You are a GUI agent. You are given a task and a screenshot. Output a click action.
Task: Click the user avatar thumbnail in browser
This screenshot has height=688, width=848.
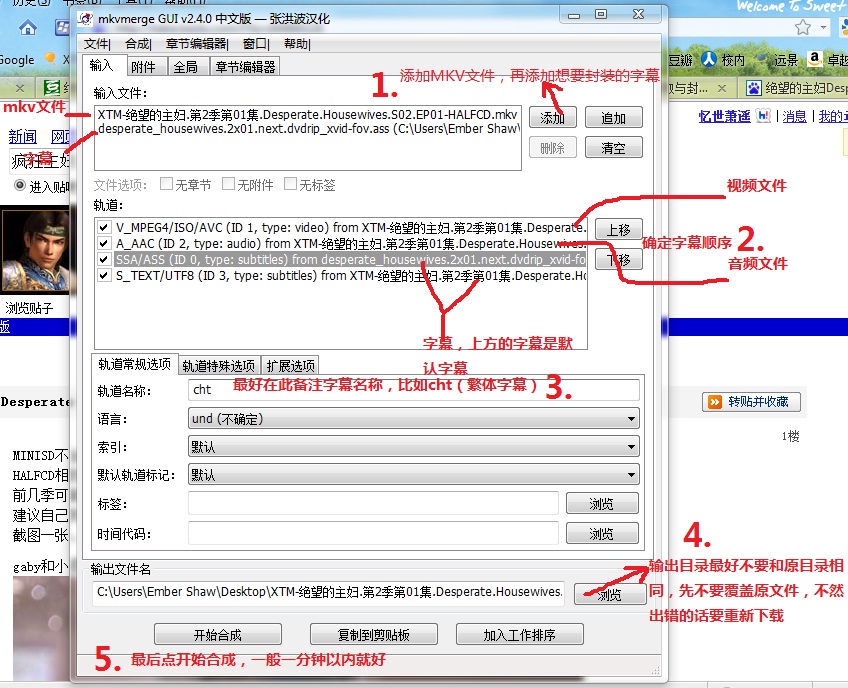(35, 250)
